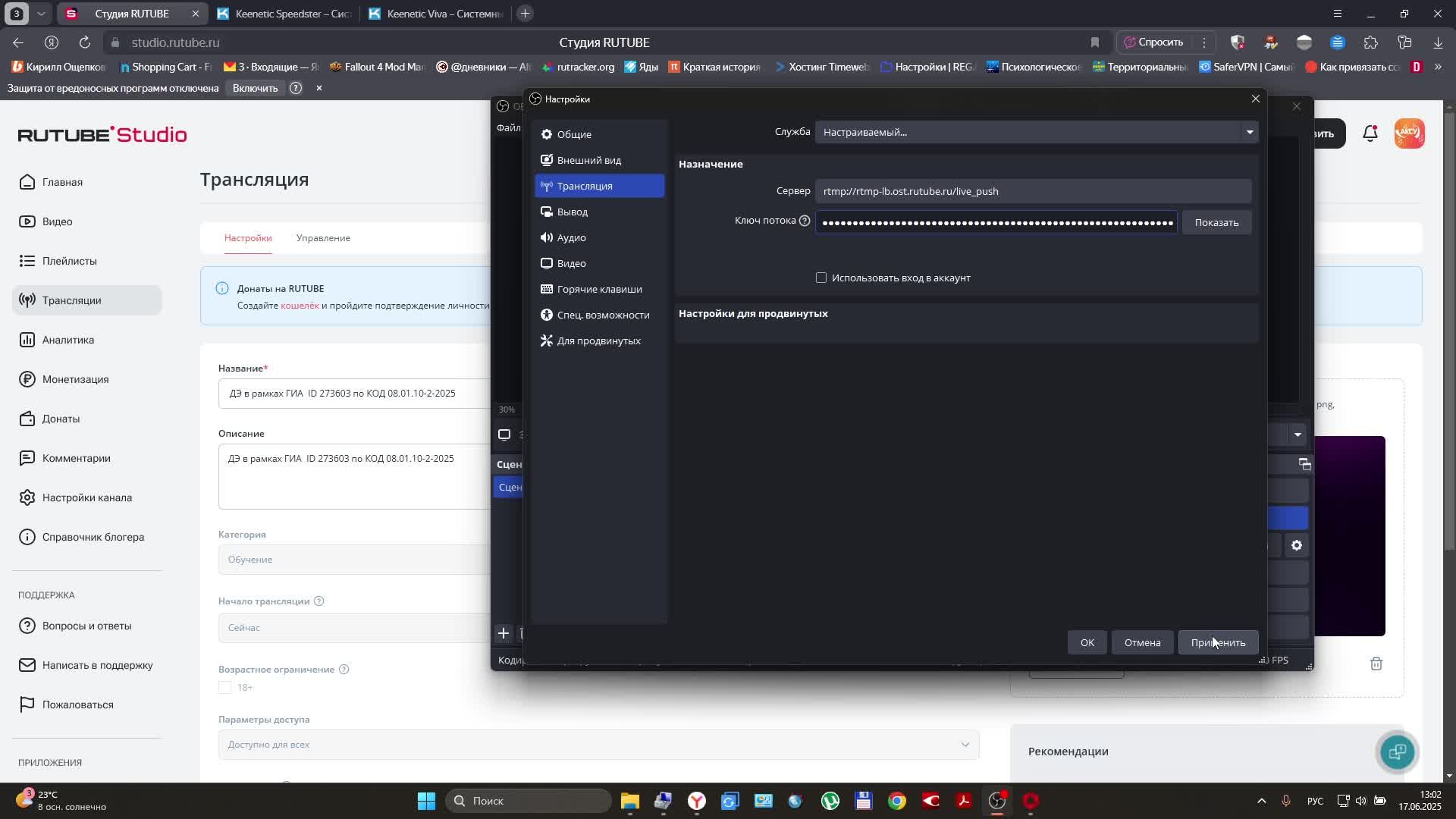Click the Ключ потока key field
The width and height of the screenshot is (1456, 819).
click(x=996, y=222)
